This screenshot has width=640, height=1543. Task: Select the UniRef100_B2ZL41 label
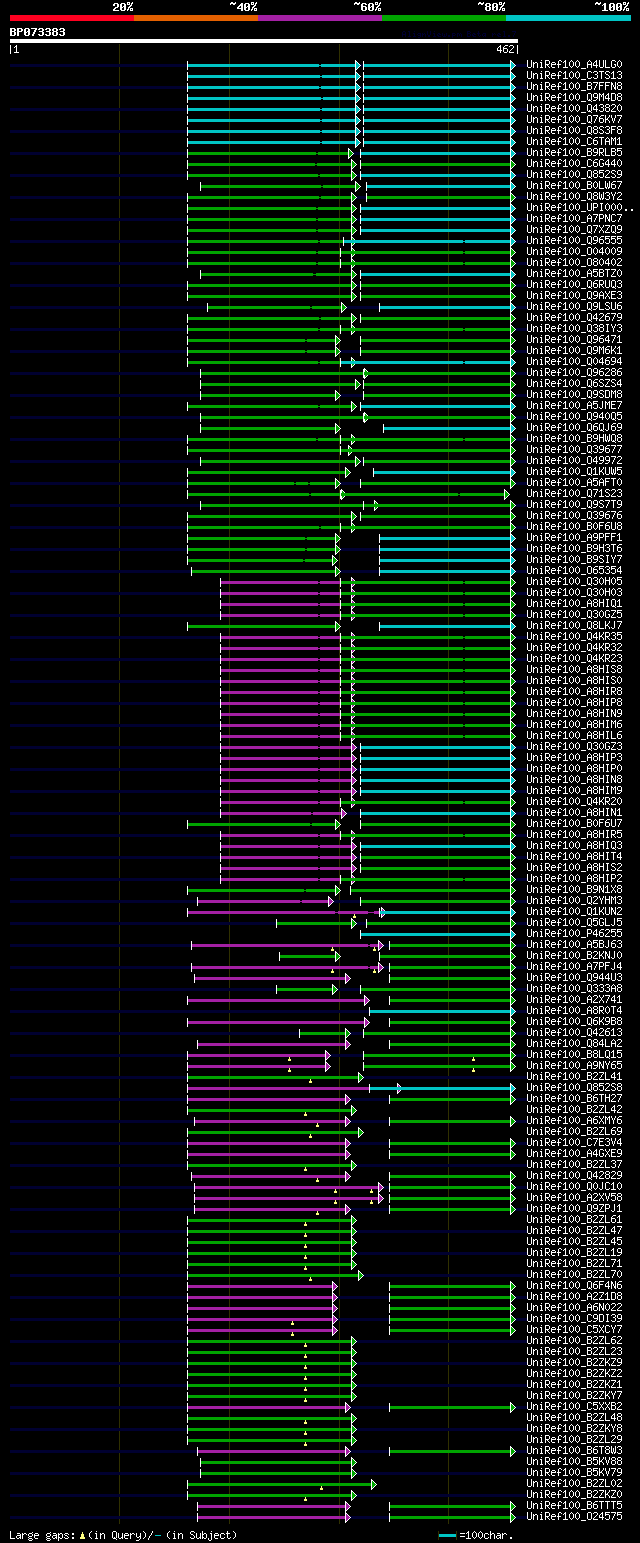coord(574,1076)
